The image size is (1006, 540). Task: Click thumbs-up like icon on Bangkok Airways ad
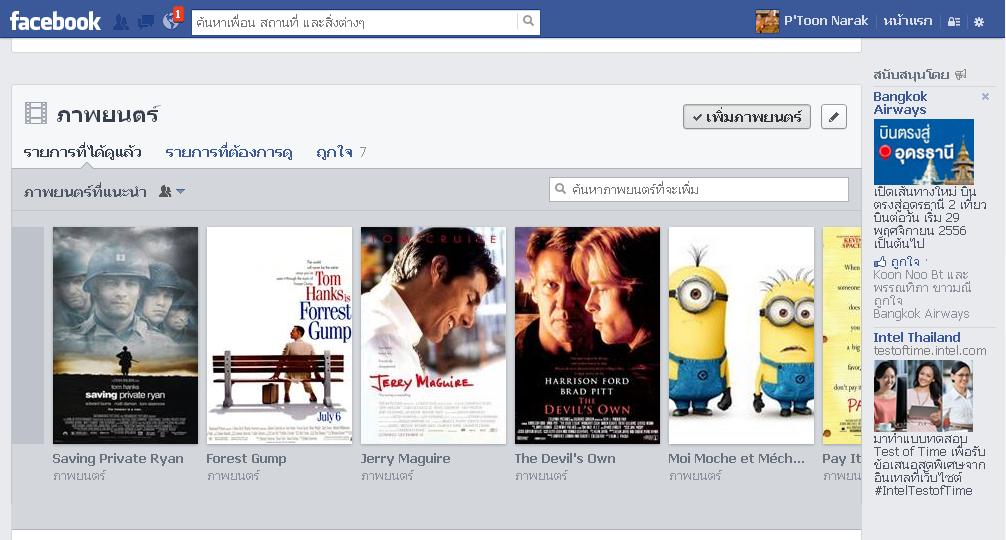880,262
